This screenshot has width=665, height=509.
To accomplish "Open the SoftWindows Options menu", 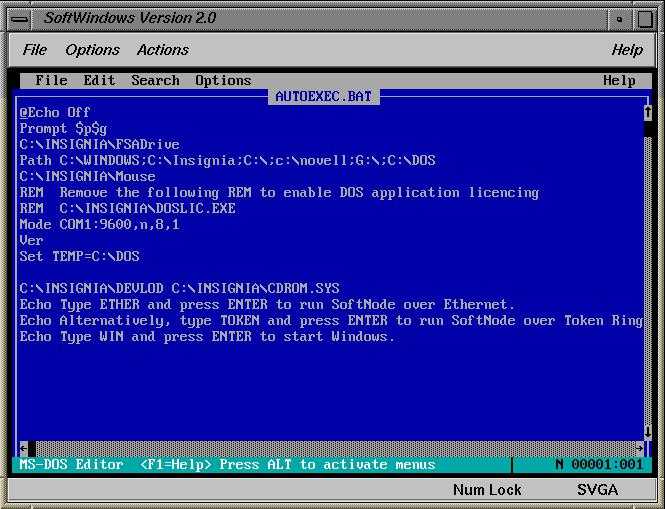I will click(92, 50).
